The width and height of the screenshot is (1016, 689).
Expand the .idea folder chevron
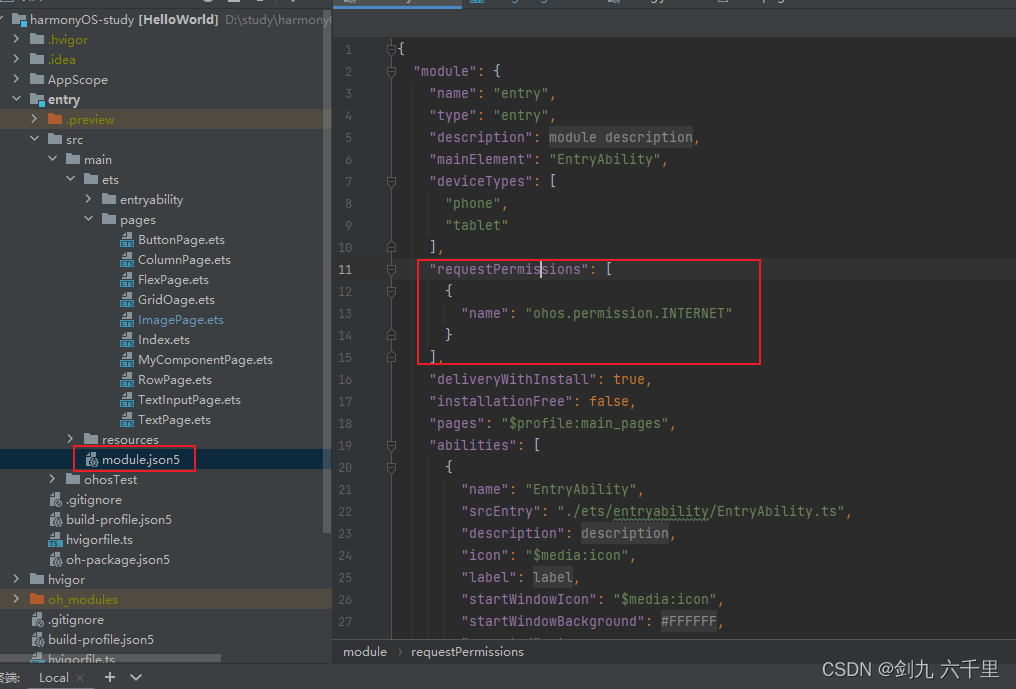(16, 60)
